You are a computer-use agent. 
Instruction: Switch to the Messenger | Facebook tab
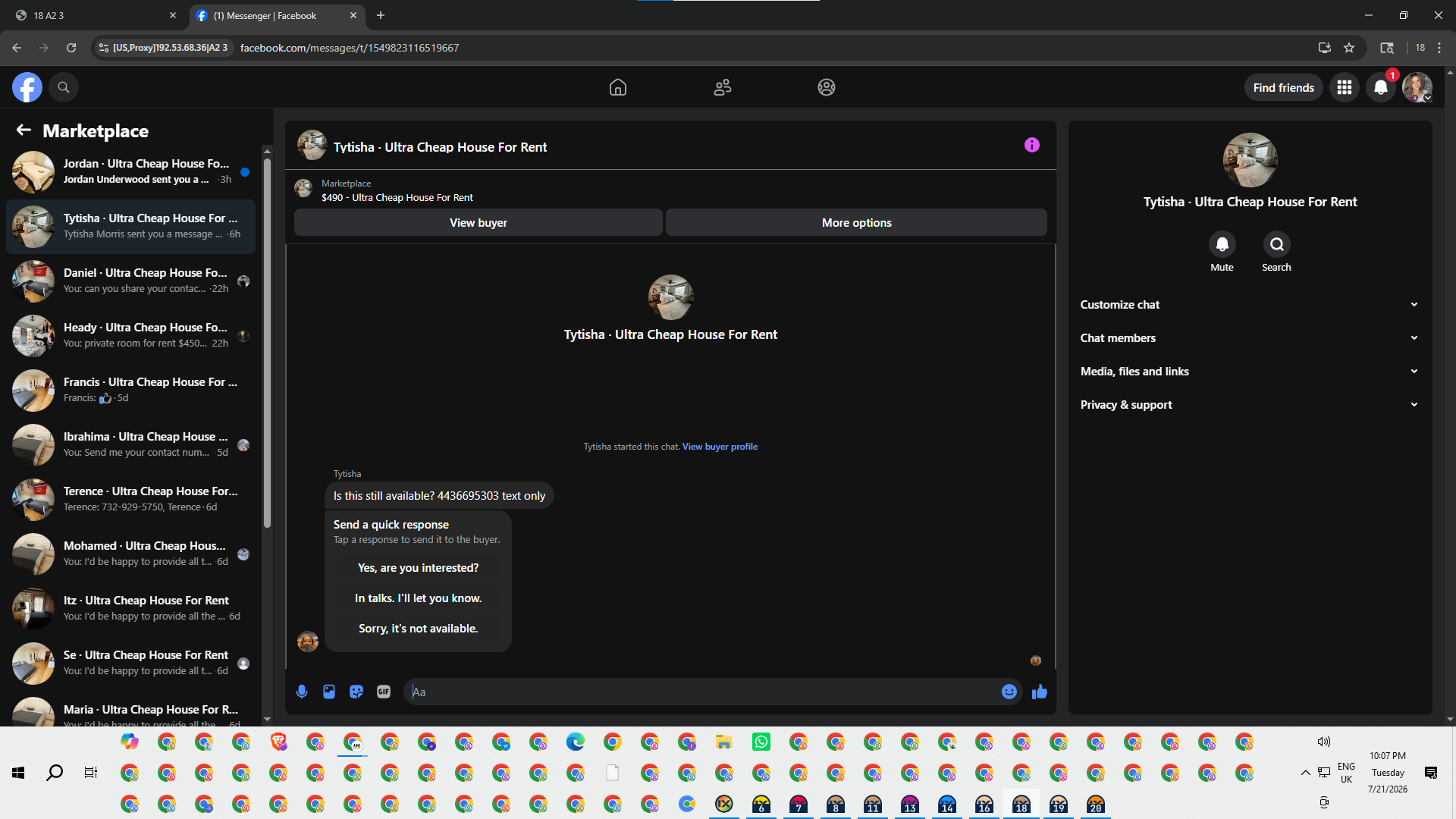point(277,15)
